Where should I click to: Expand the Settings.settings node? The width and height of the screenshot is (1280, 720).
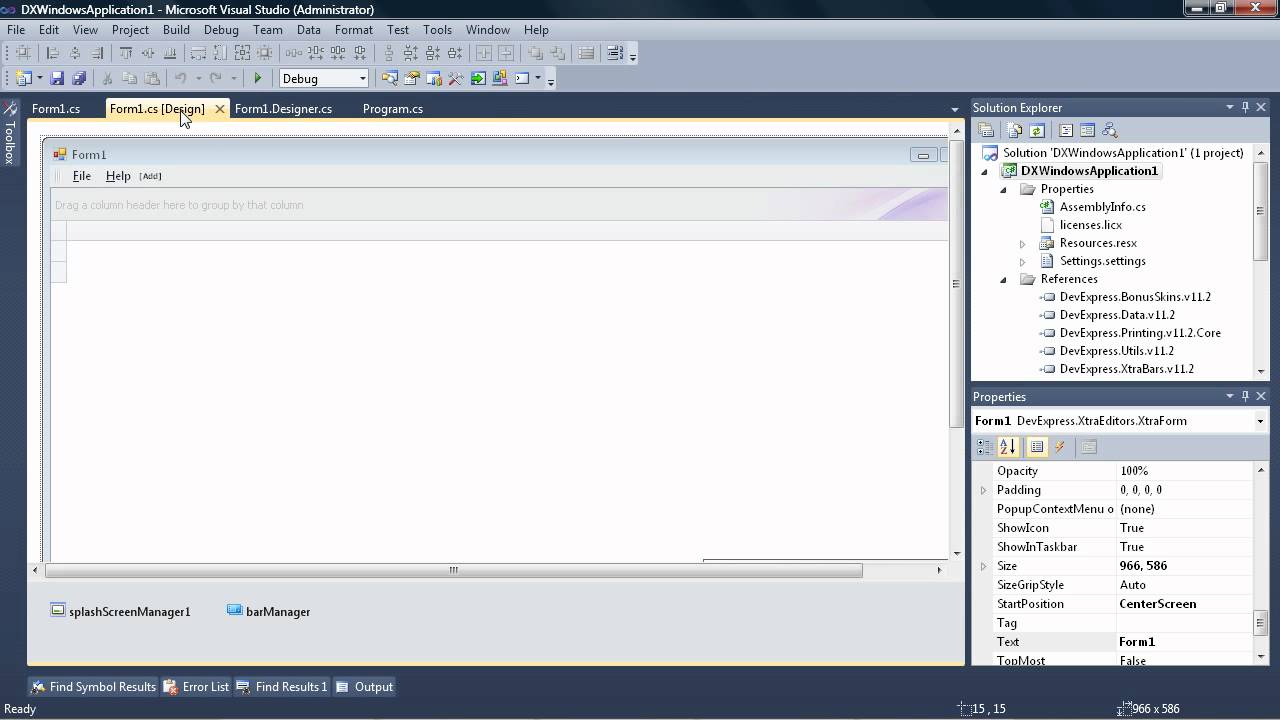pyautogui.click(x=1022, y=262)
